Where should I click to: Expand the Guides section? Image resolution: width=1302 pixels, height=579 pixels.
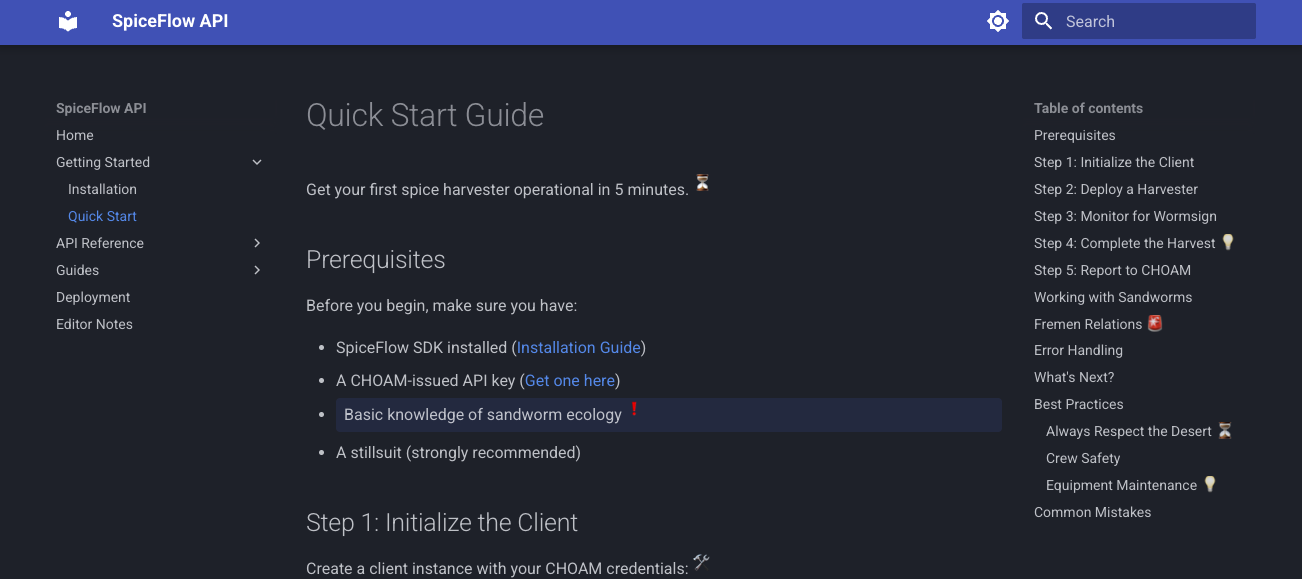(x=257, y=269)
